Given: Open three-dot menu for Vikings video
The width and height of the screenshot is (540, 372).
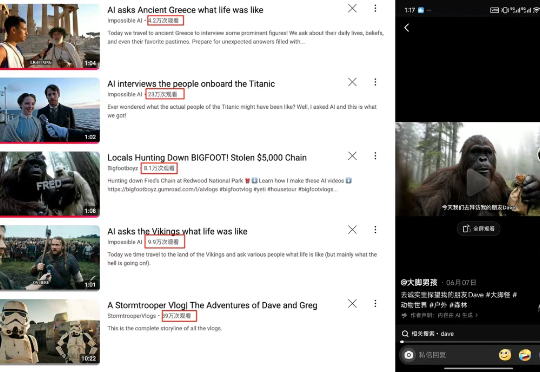Looking at the screenshot, I should coord(375,230).
